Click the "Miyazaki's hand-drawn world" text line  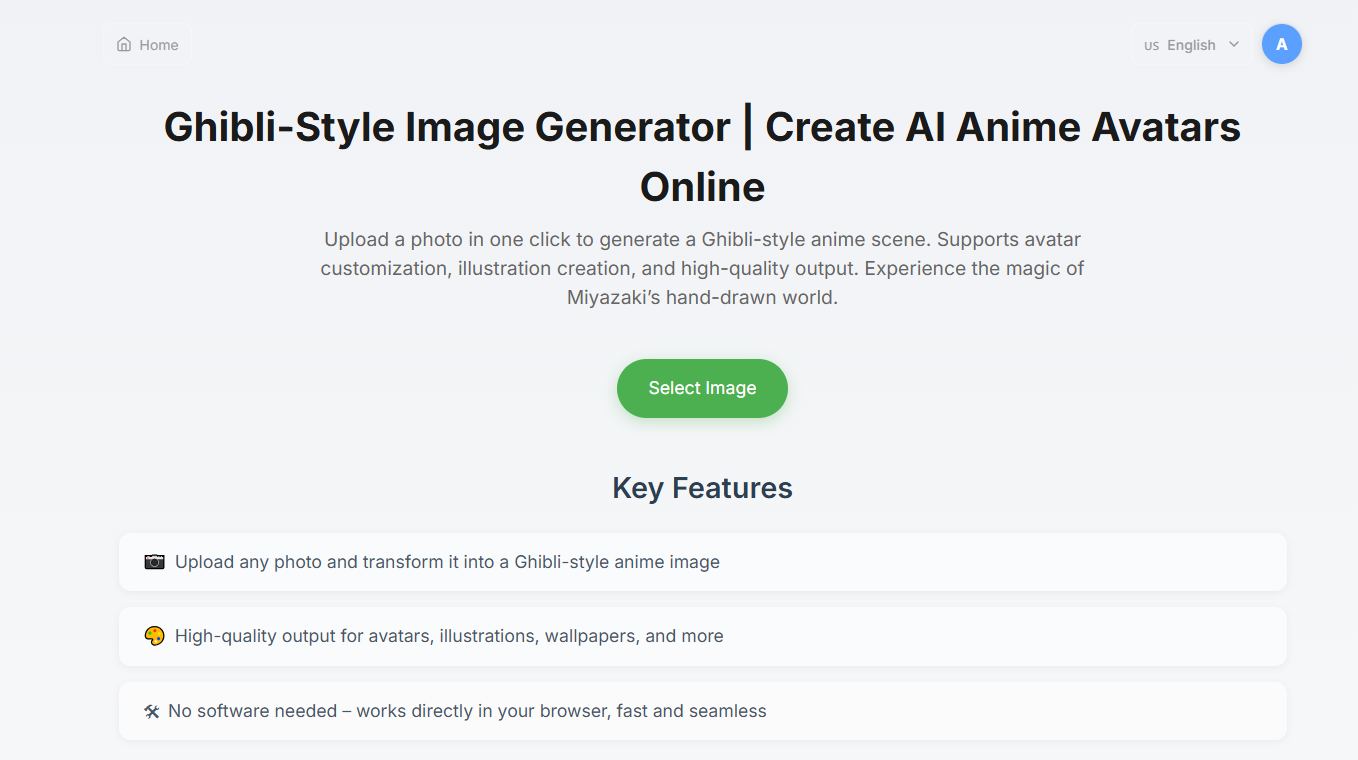tap(702, 298)
